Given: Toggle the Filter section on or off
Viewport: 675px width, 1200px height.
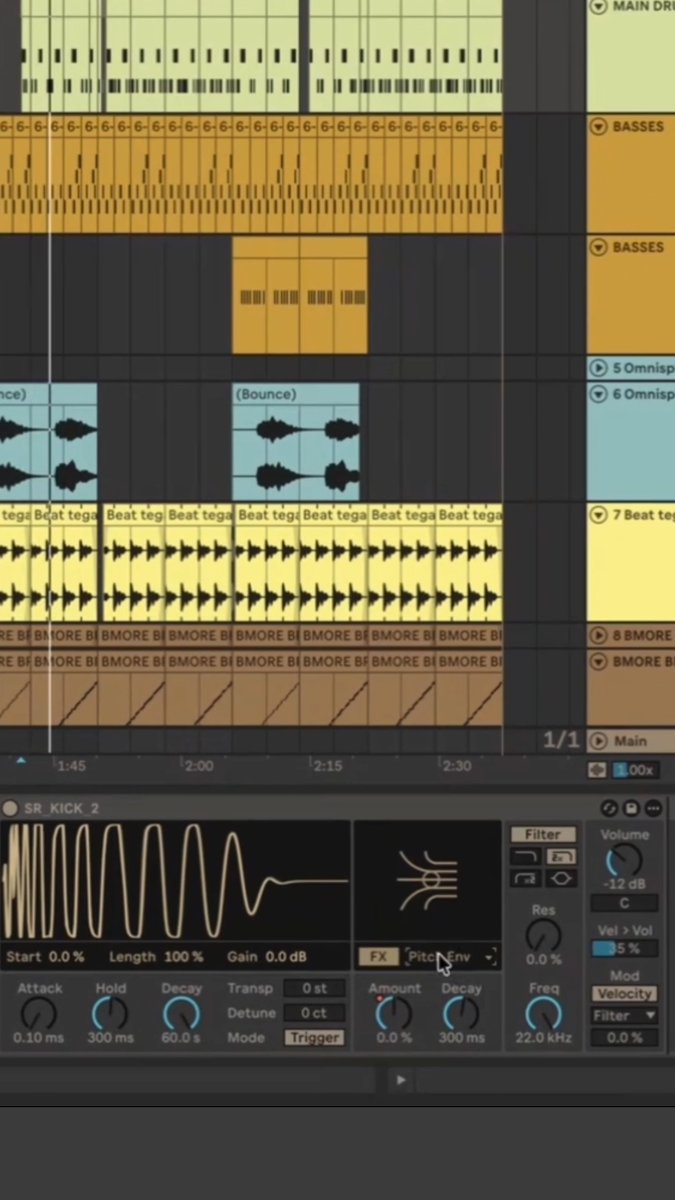Looking at the screenshot, I should tap(543, 834).
